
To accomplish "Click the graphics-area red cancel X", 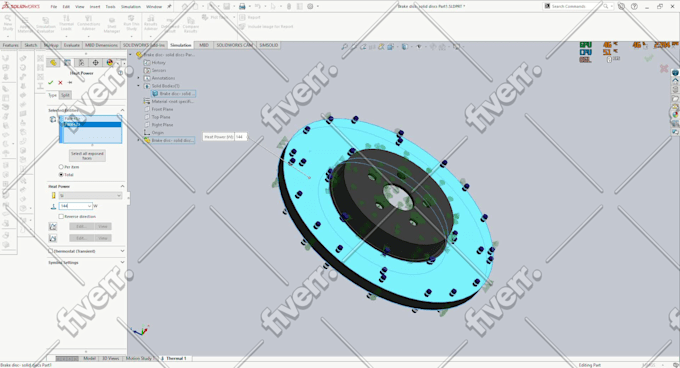I will tap(664, 68).
